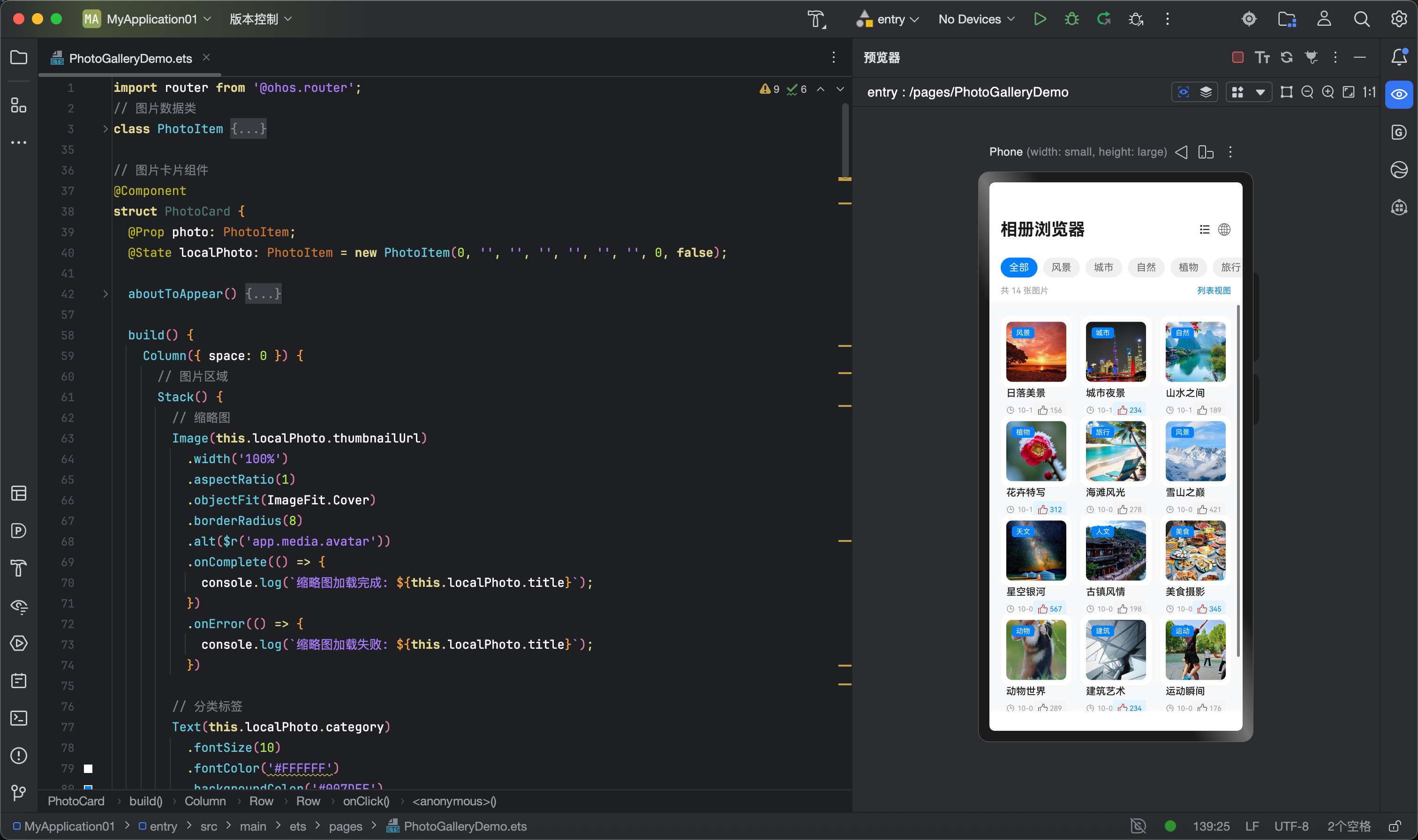Zoom in the previewer
The width and height of the screenshot is (1418, 840).
click(1327, 92)
